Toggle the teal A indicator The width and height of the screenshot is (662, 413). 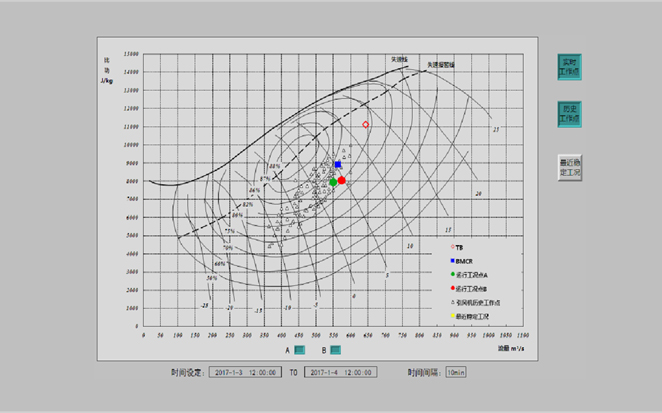tap(299, 350)
